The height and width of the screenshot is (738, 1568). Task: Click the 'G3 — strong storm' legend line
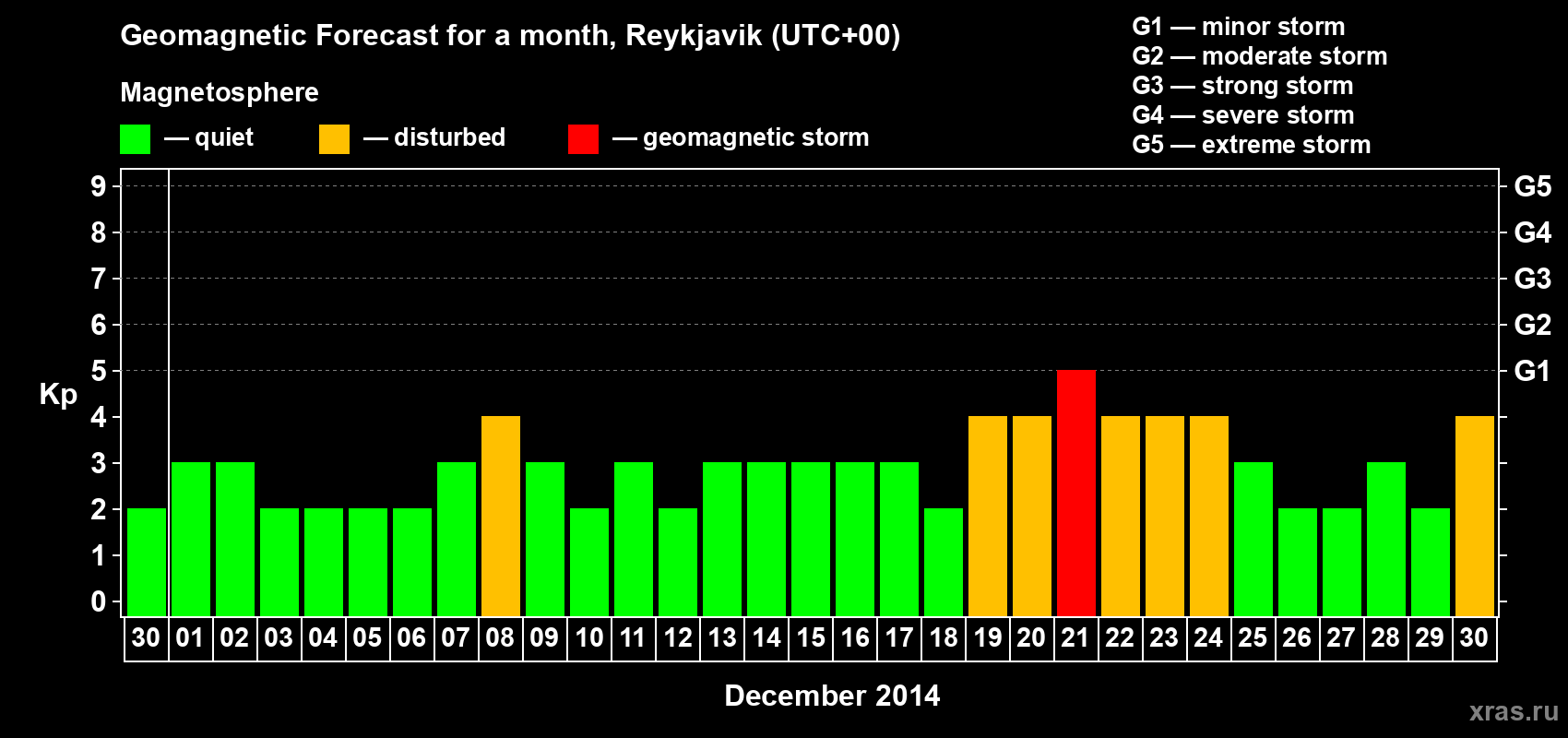(1243, 86)
